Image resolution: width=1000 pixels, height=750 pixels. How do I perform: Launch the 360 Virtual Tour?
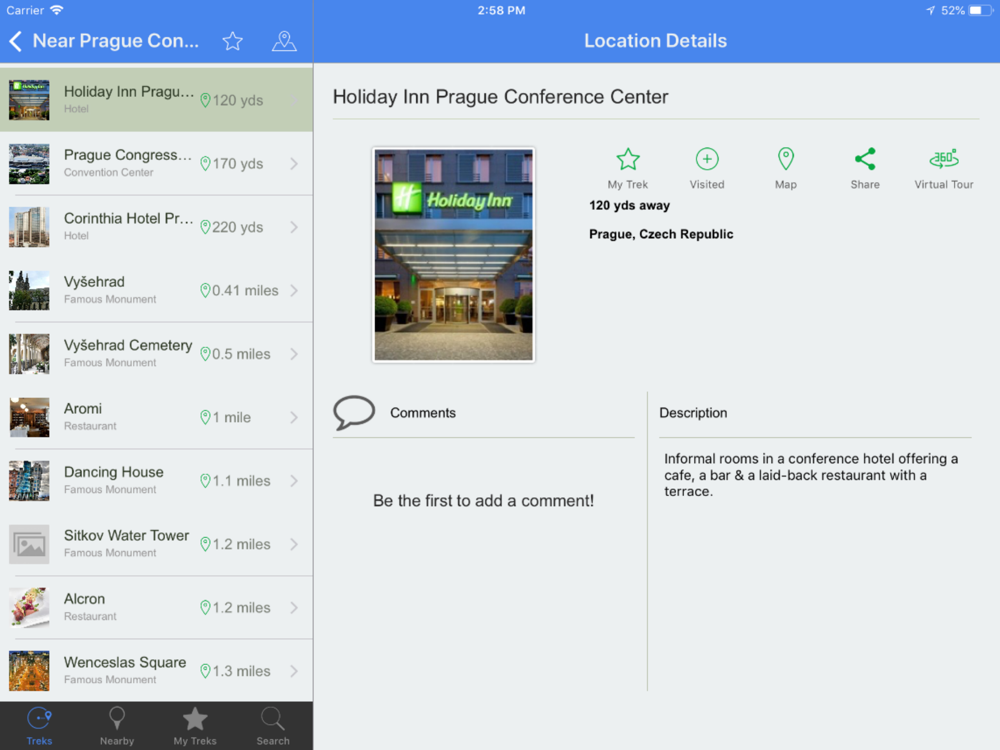click(x=944, y=169)
